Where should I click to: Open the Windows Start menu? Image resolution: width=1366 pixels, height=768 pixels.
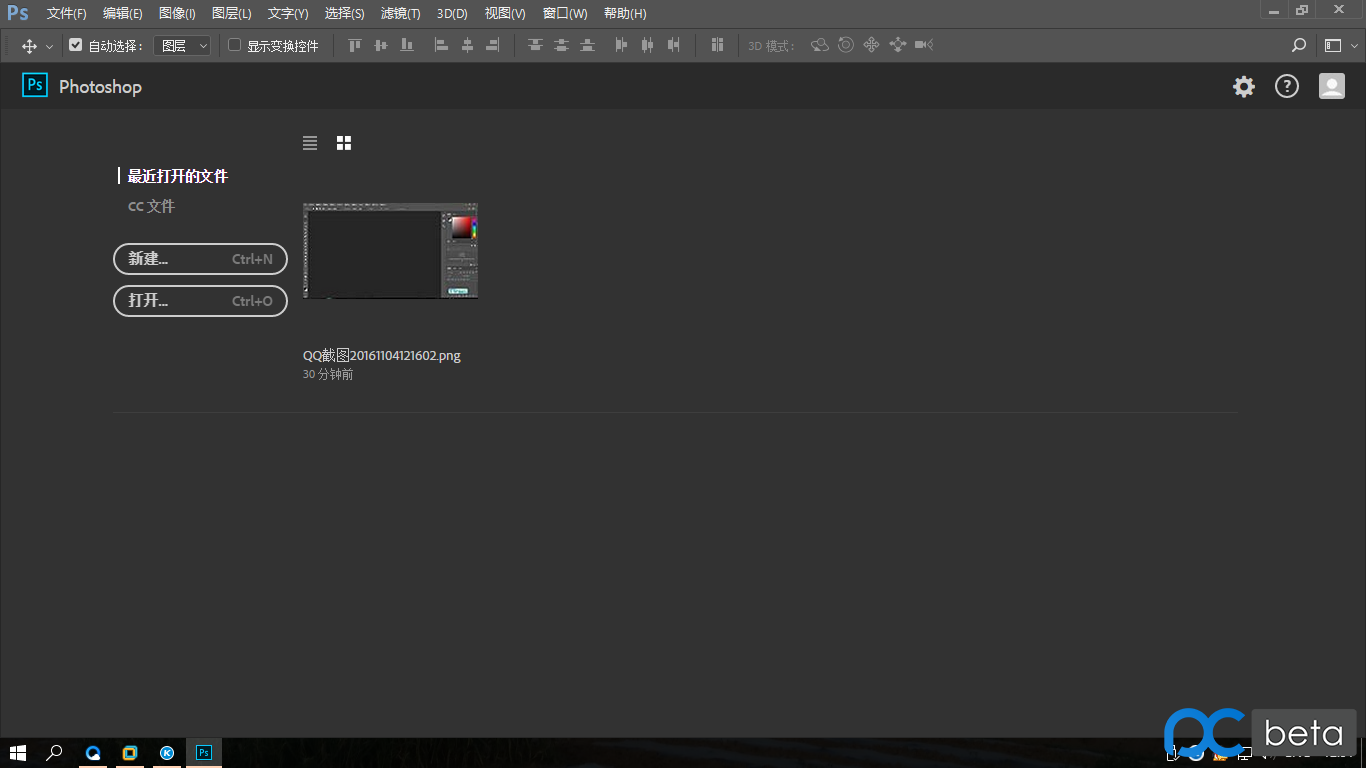click(x=18, y=753)
